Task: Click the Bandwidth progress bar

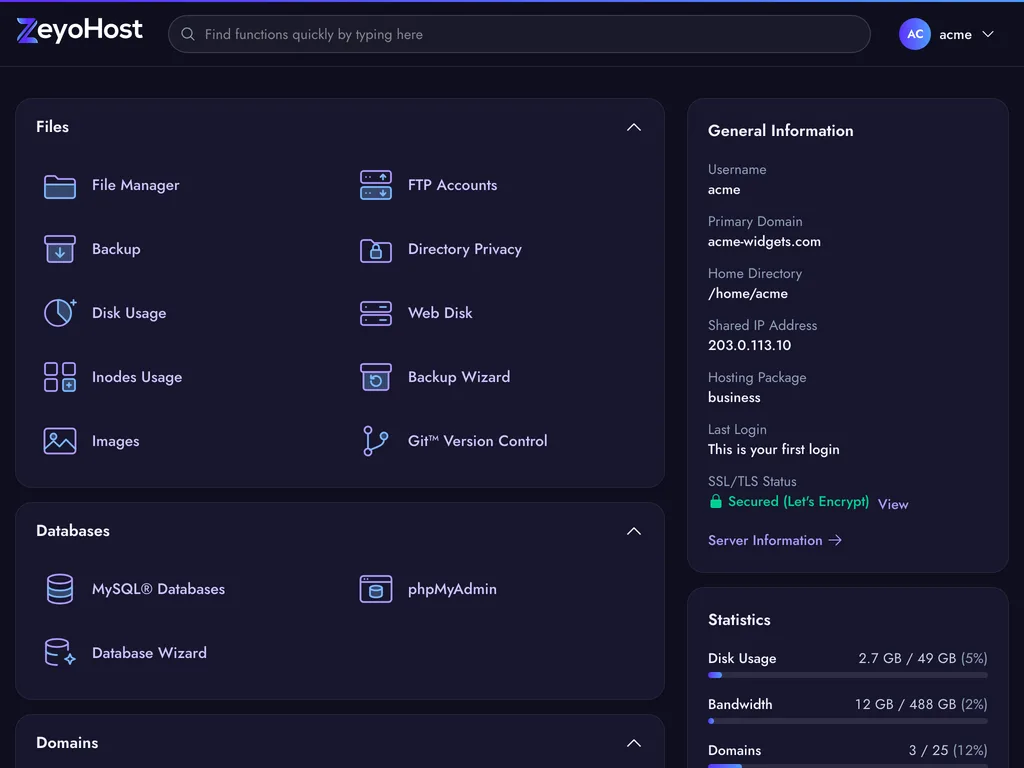Action: click(x=848, y=721)
